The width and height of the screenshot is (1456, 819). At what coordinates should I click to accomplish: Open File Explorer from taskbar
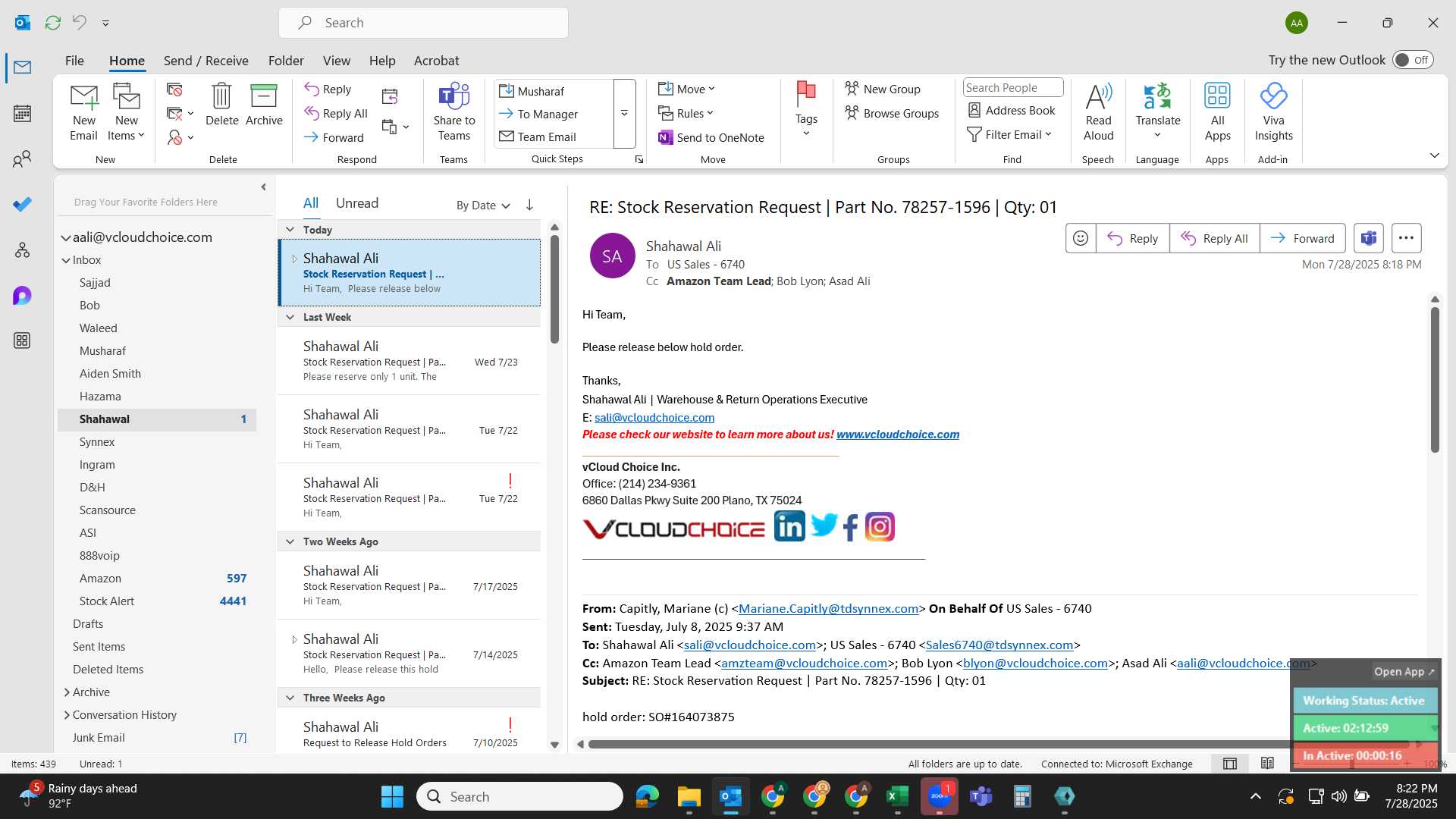pyautogui.click(x=689, y=796)
